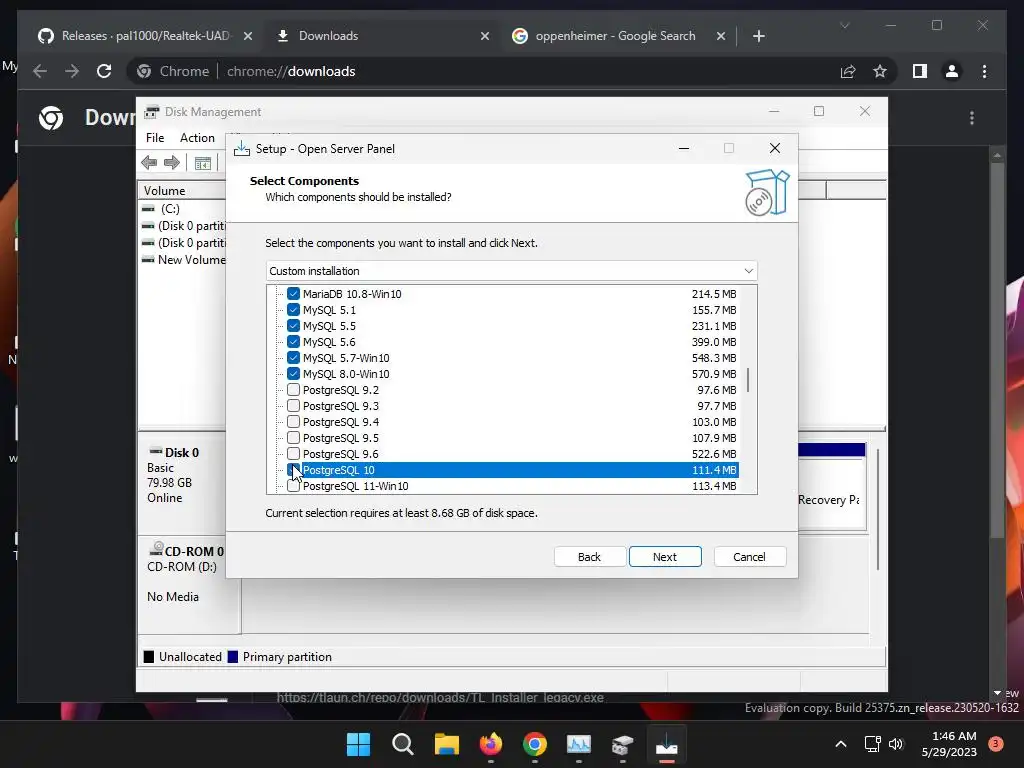Click Chrome forward navigation arrow
Screen dimensions: 1024x768
72,71
